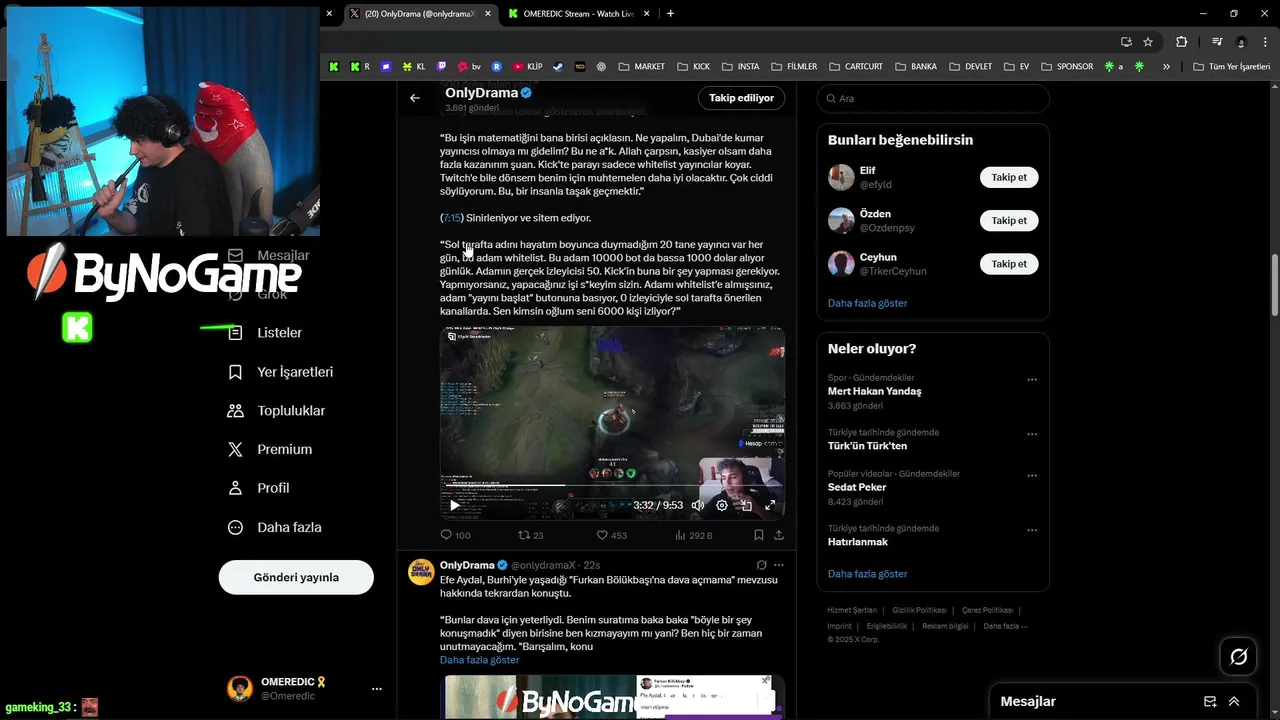This screenshot has width=1280, height=720.
Task: Open view stats showing 292 B
Action: click(694, 535)
